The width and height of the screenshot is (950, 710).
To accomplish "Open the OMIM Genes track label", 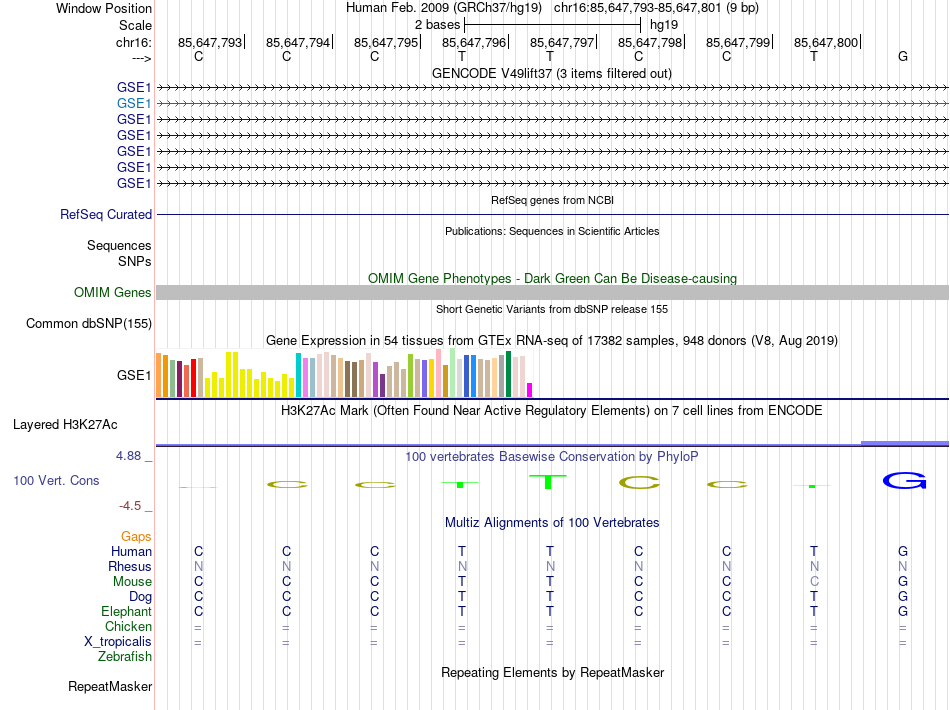I will click(x=113, y=292).
